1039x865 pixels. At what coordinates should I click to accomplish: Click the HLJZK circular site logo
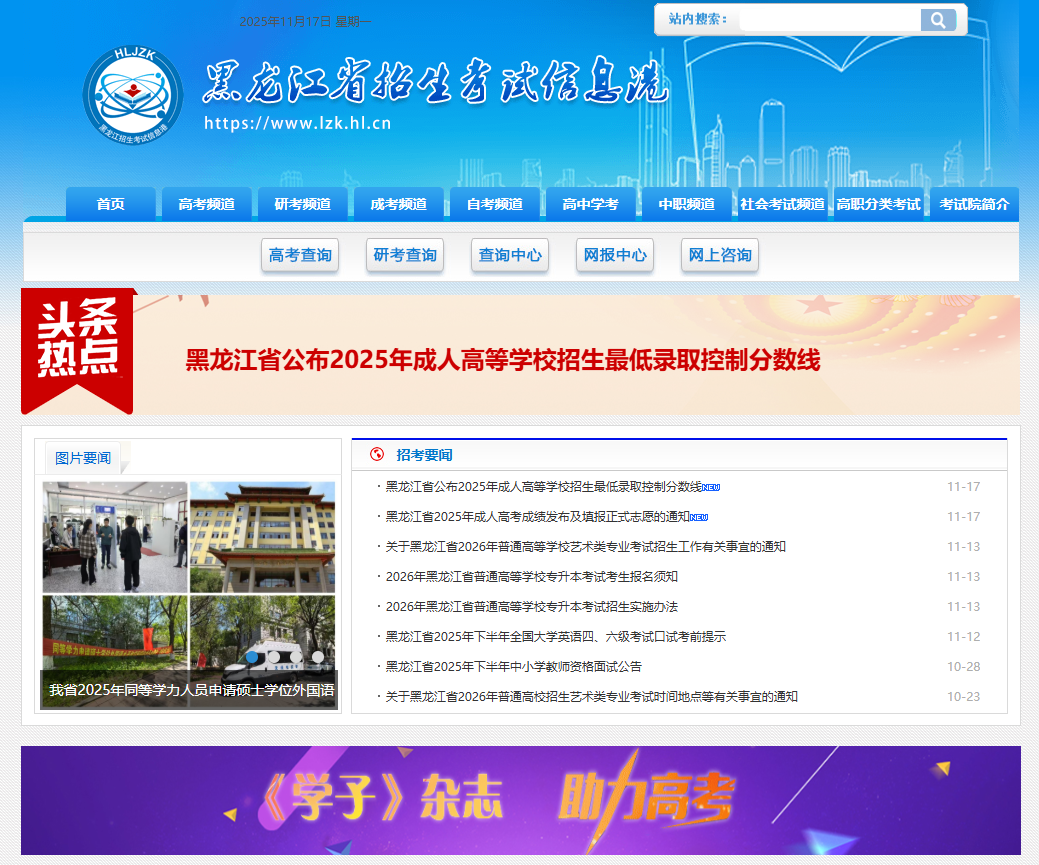[133, 94]
